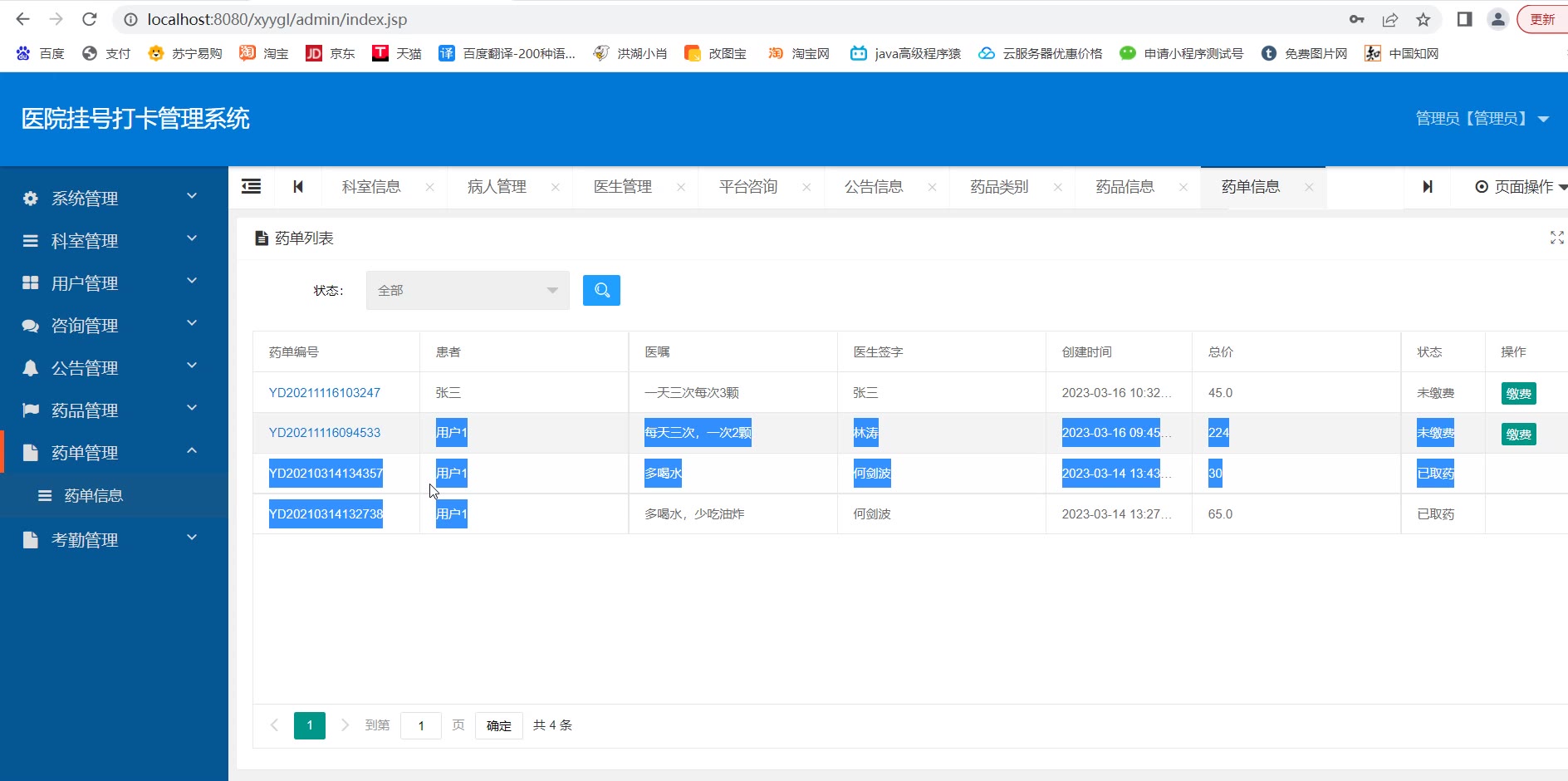Open browser profile avatar

pos(1497,19)
